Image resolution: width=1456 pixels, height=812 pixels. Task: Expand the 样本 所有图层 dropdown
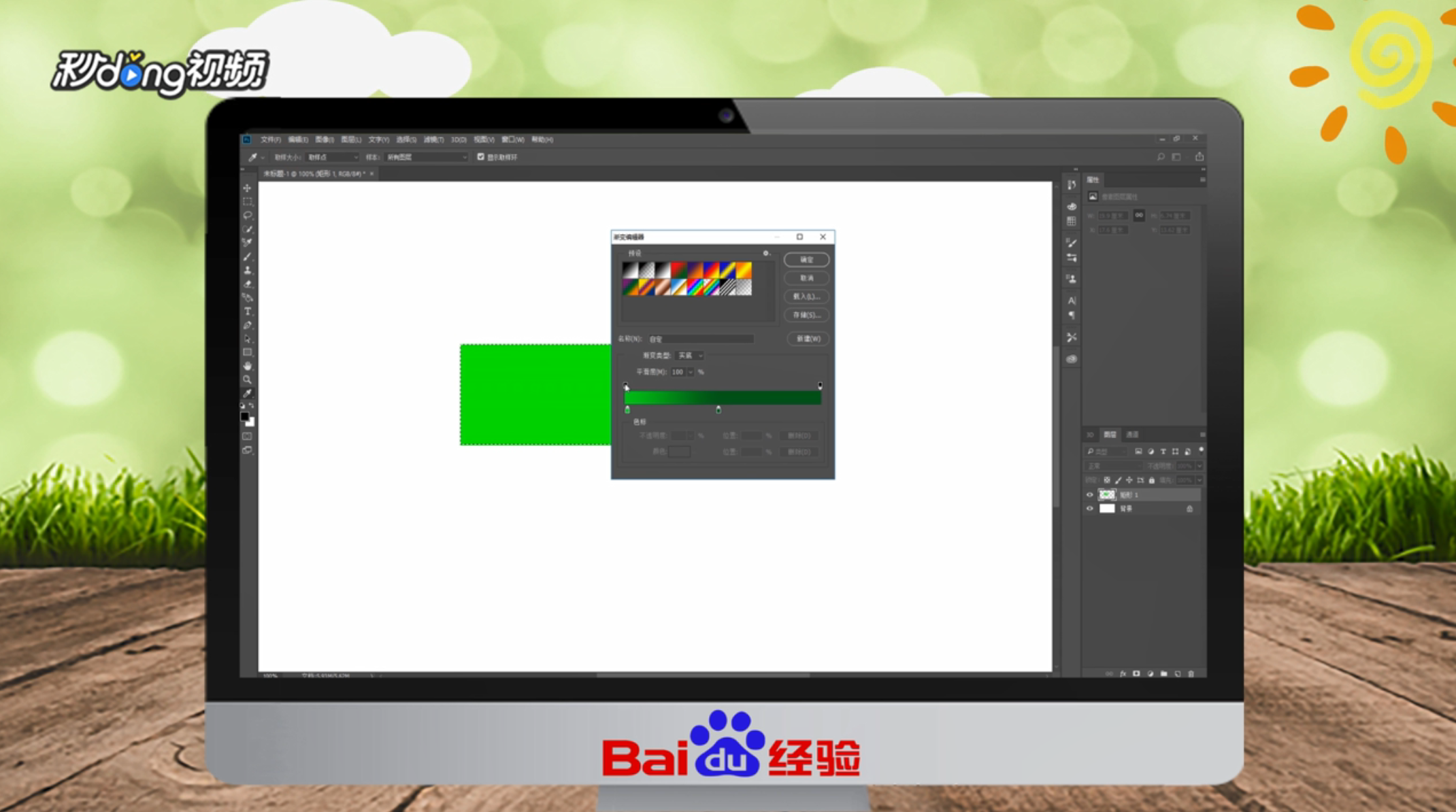427,157
